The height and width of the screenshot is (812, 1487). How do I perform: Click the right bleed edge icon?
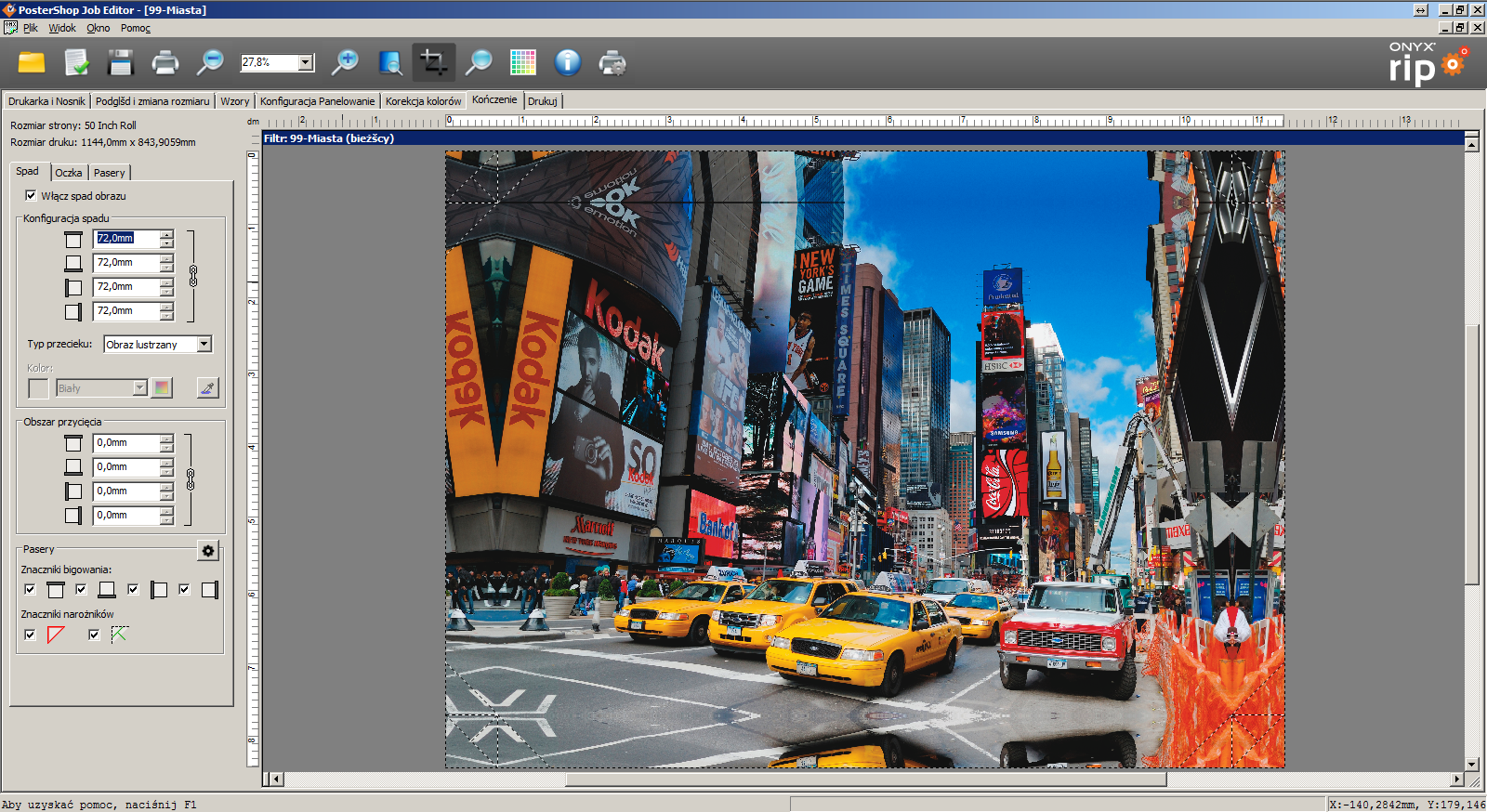(73, 312)
